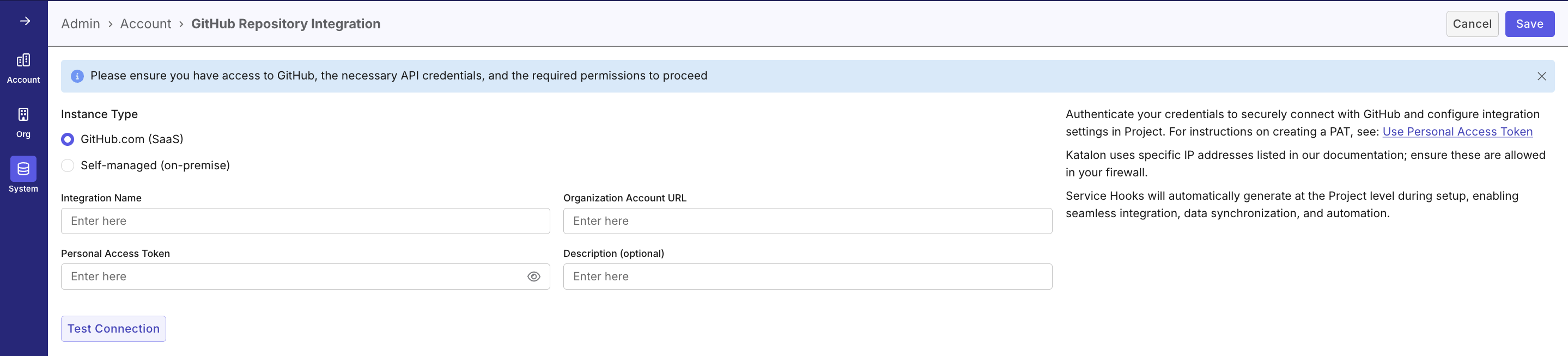Open the Use Personal Access Token link
Screen dimensions: 1568x356
point(1457,131)
